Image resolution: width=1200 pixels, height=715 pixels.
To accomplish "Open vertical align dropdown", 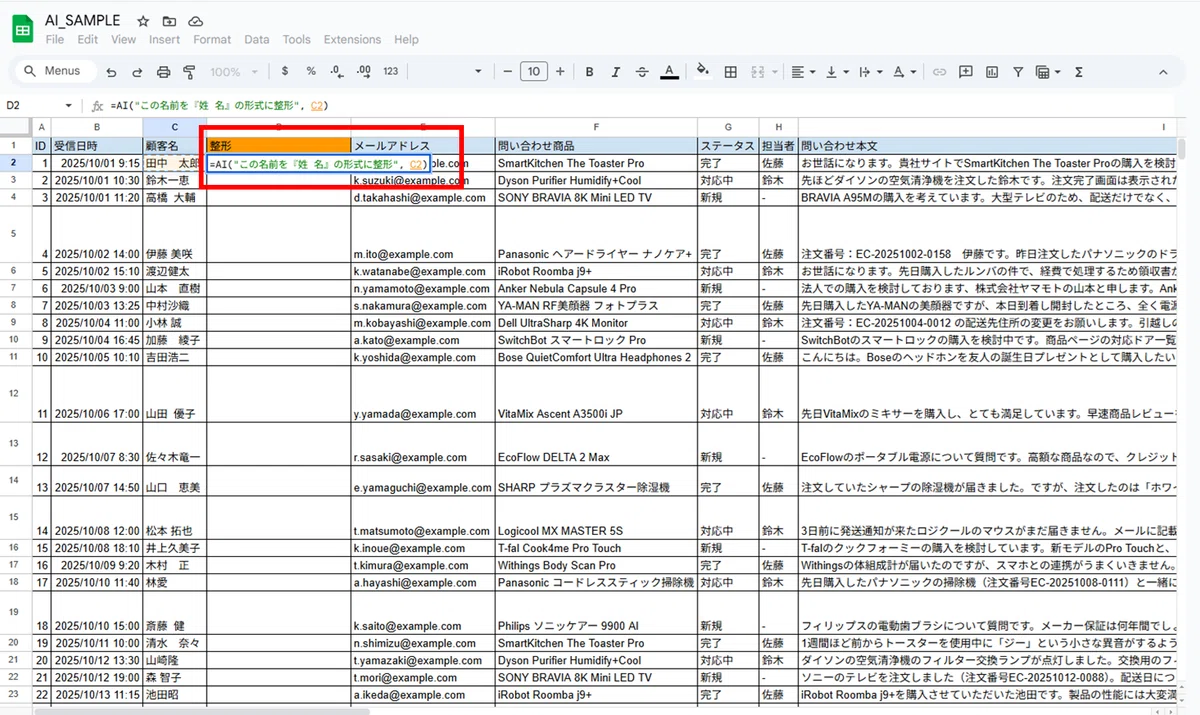I will (836, 72).
